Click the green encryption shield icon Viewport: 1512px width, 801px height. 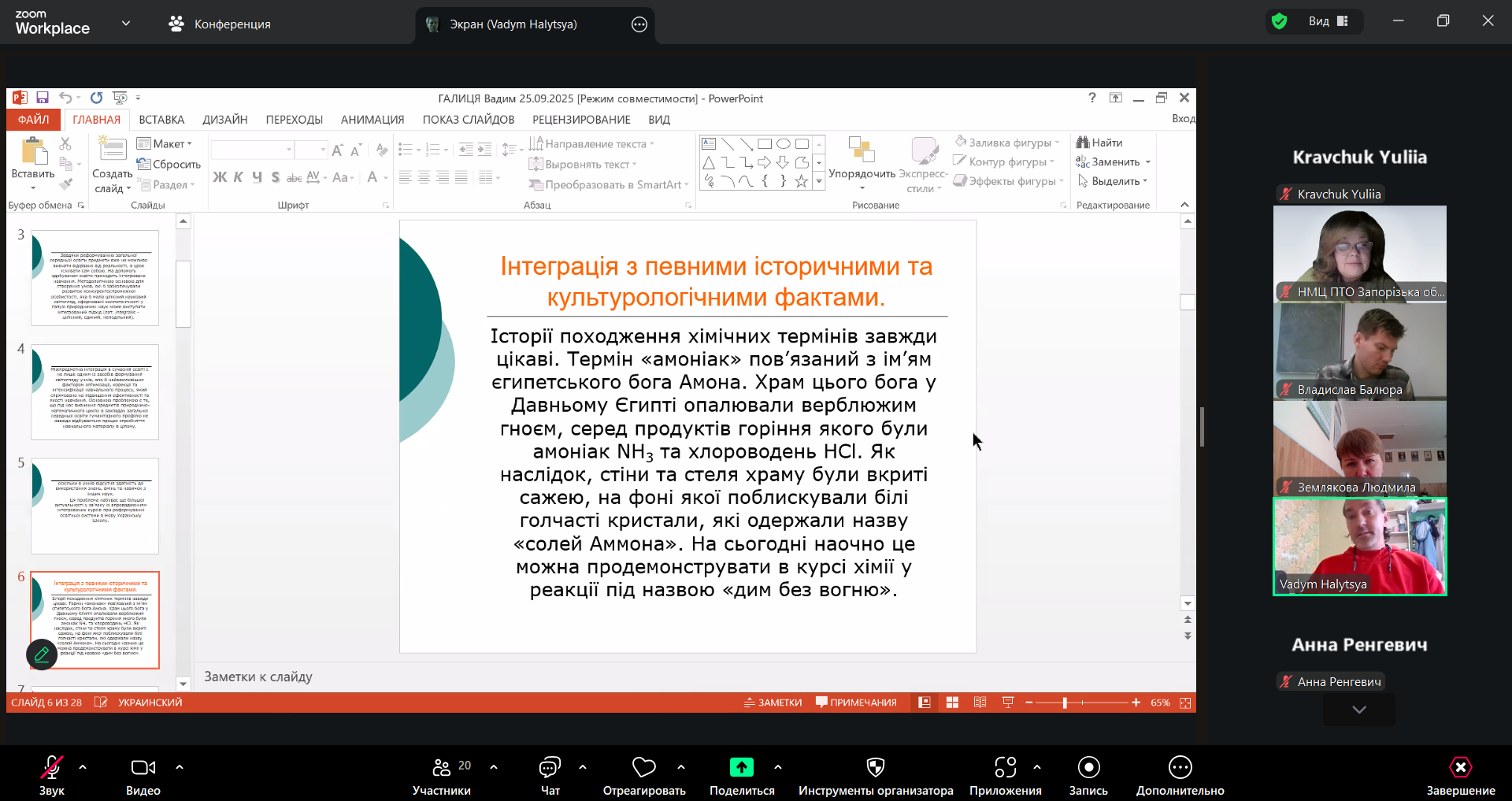[1280, 21]
